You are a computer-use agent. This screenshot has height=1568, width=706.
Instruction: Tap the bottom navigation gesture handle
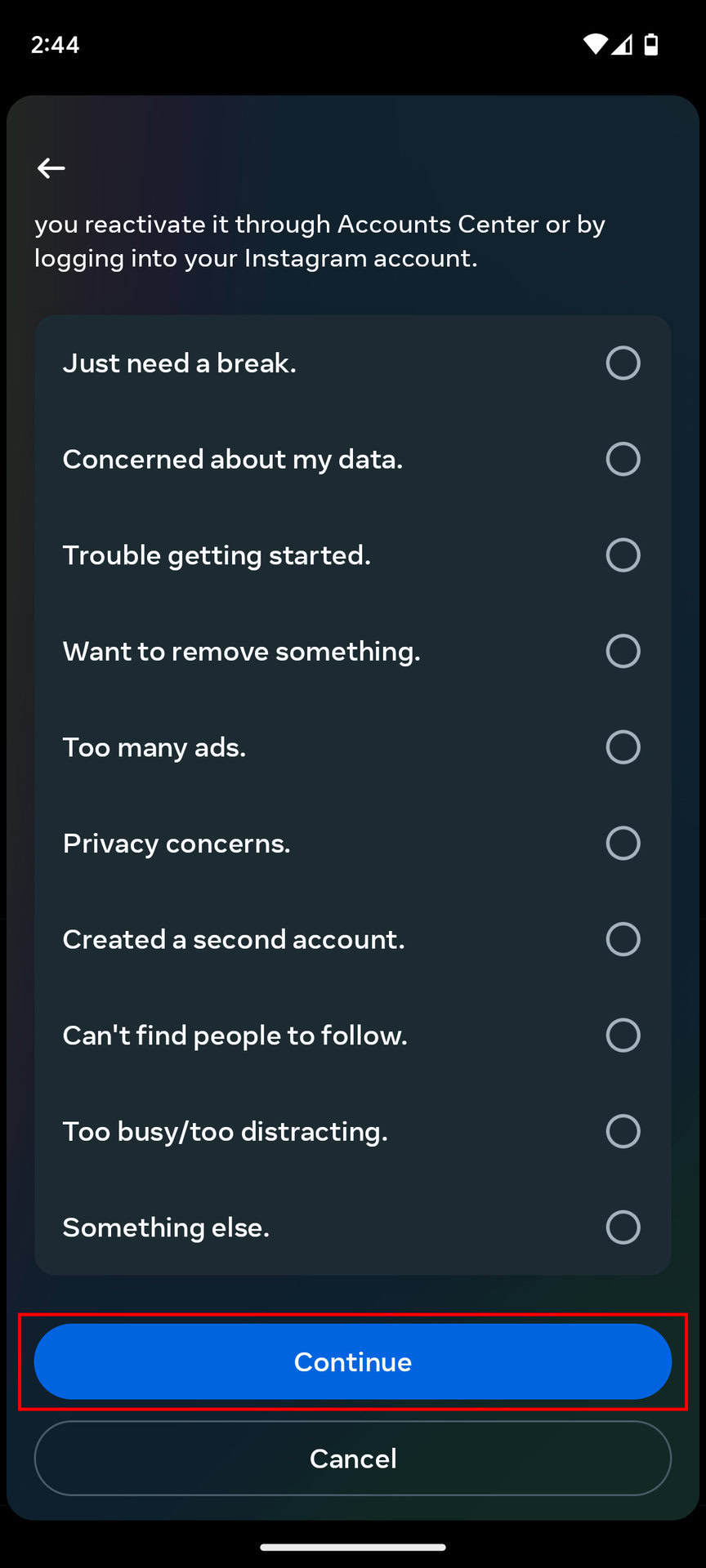click(x=353, y=1547)
